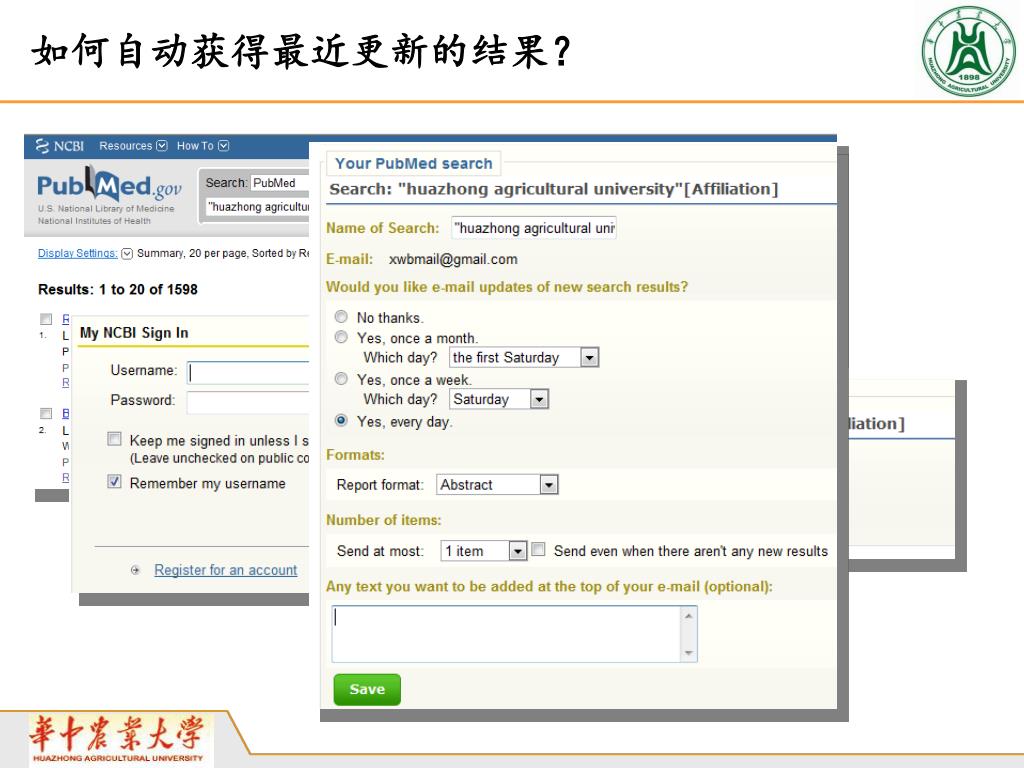Open the Send at most items dropdown
Screen dimensions: 1024x768
(x=483, y=551)
